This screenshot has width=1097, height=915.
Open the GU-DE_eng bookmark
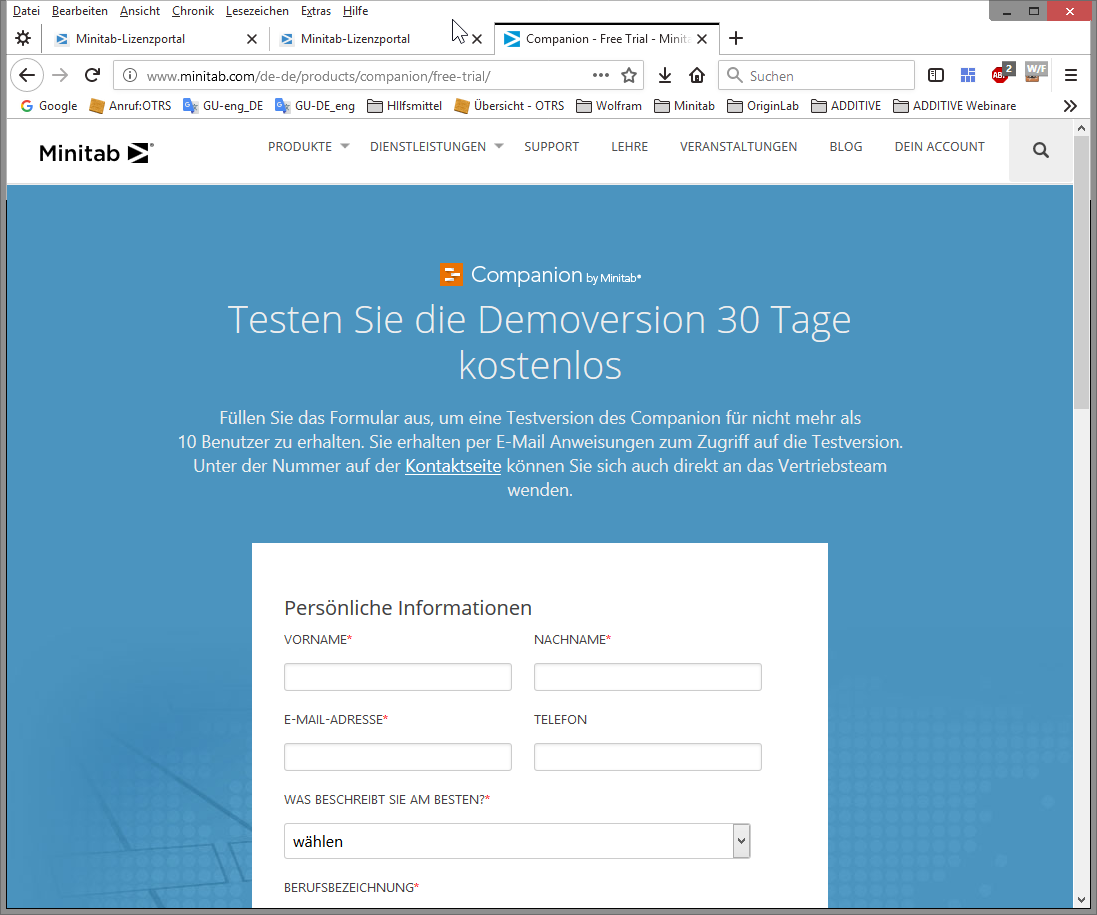pos(315,106)
